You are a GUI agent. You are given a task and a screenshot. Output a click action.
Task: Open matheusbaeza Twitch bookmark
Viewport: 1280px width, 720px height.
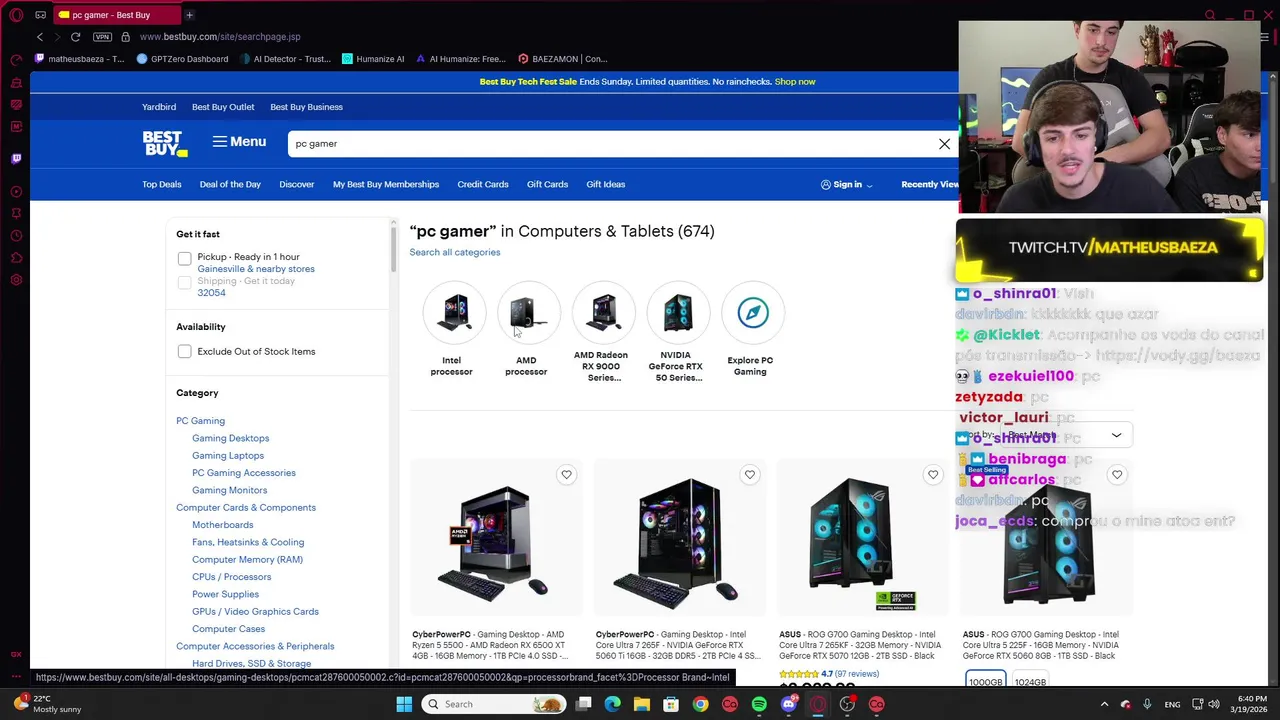coord(80,59)
